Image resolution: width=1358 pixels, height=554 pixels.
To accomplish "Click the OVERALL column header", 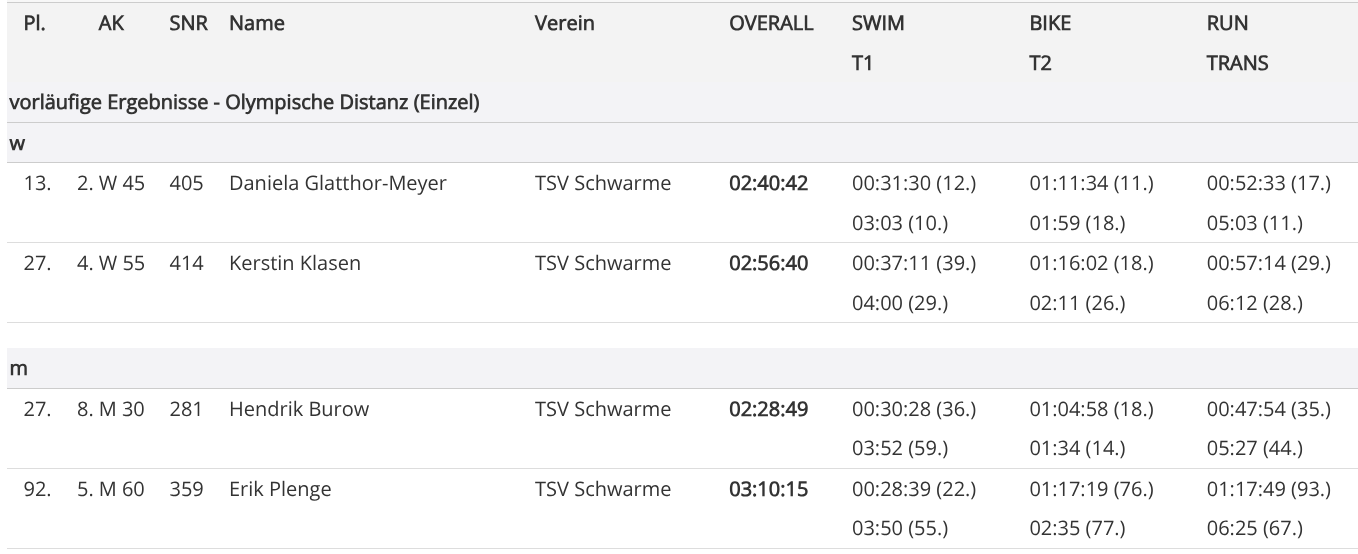I will (x=771, y=24).
